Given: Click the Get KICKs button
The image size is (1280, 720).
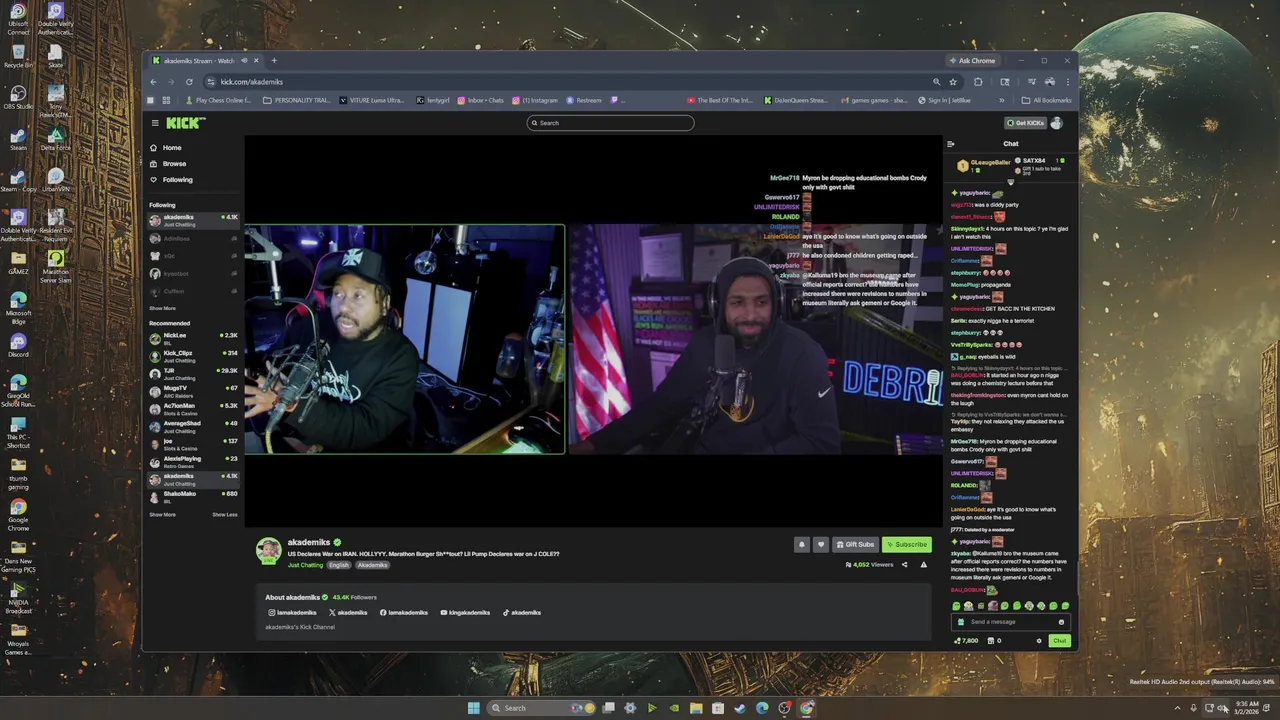Looking at the screenshot, I should [x=1025, y=123].
